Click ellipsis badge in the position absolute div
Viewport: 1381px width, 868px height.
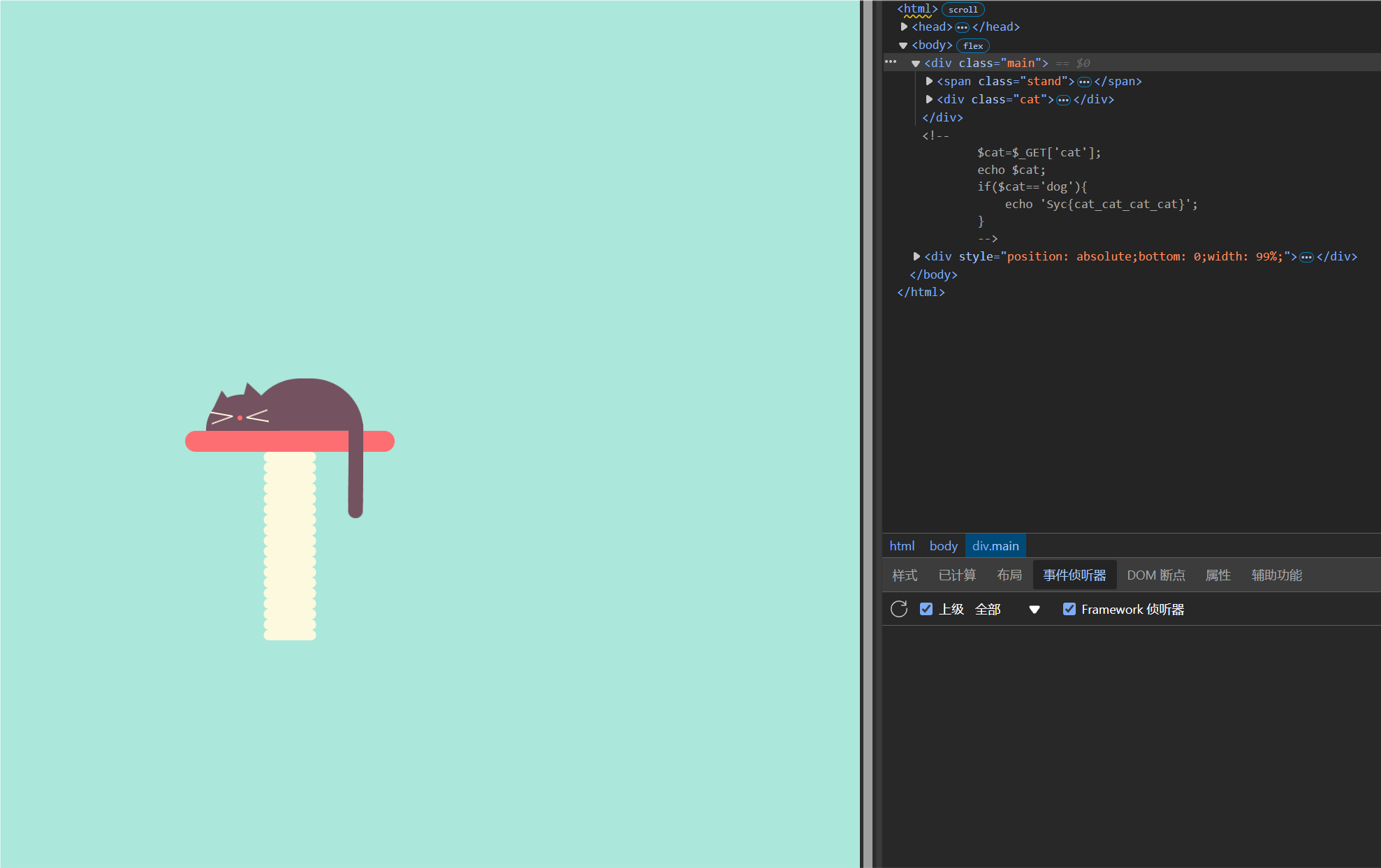coord(1306,257)
